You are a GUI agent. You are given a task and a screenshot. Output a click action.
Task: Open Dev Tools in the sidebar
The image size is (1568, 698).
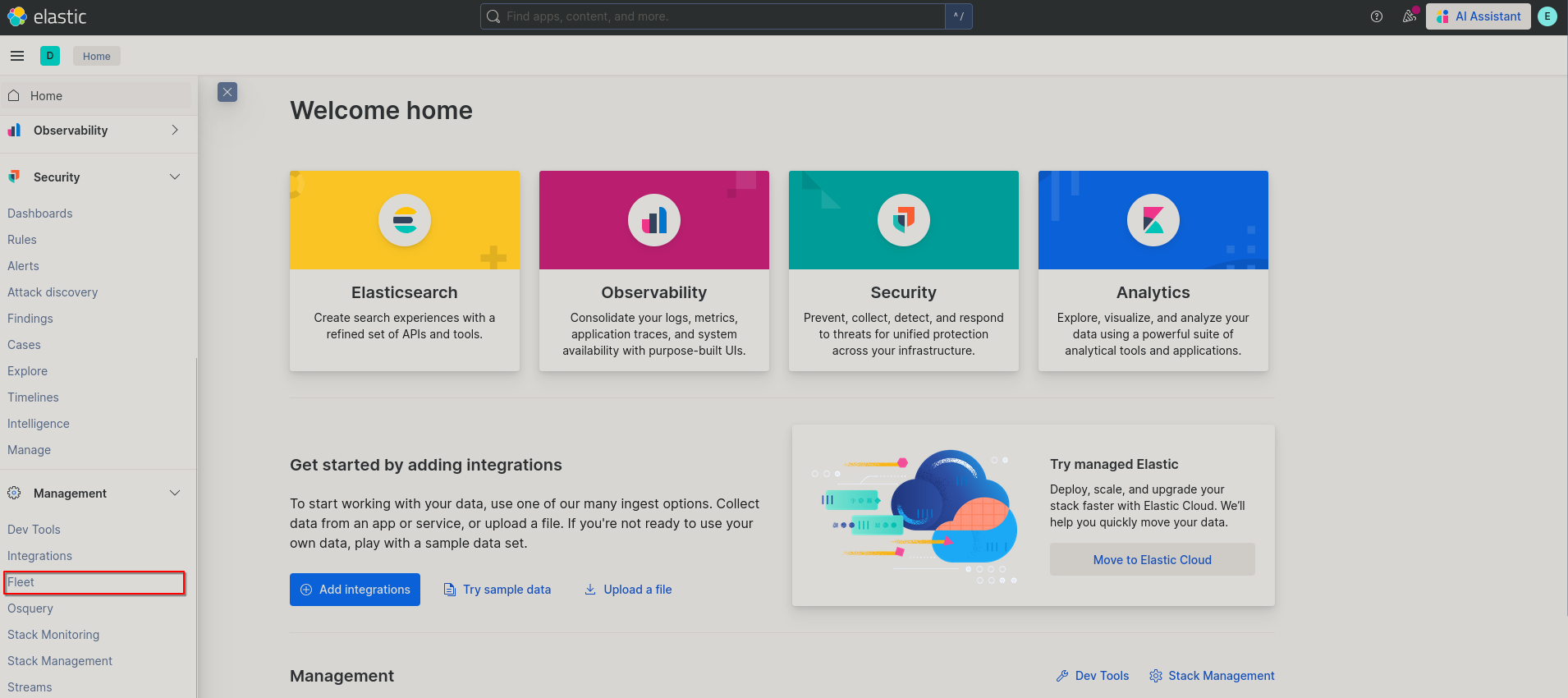(x=34, y=530)
